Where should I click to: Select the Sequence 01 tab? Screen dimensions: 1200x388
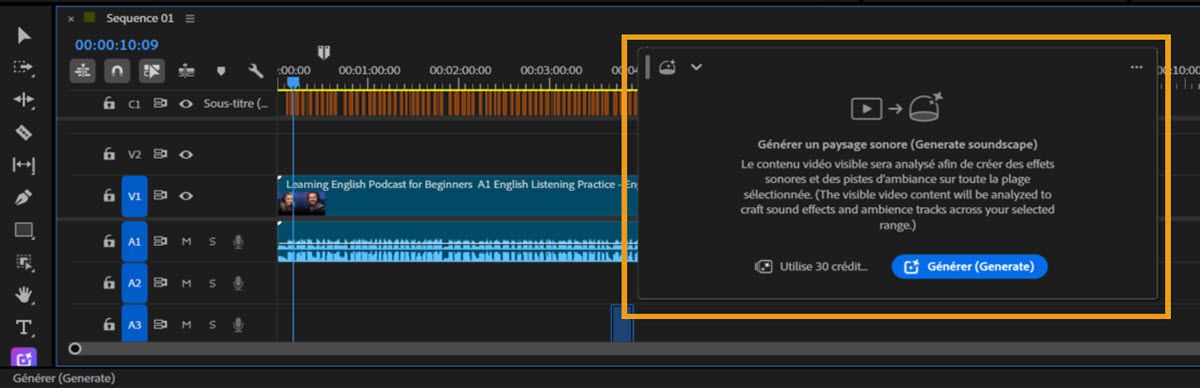point(140,18)
